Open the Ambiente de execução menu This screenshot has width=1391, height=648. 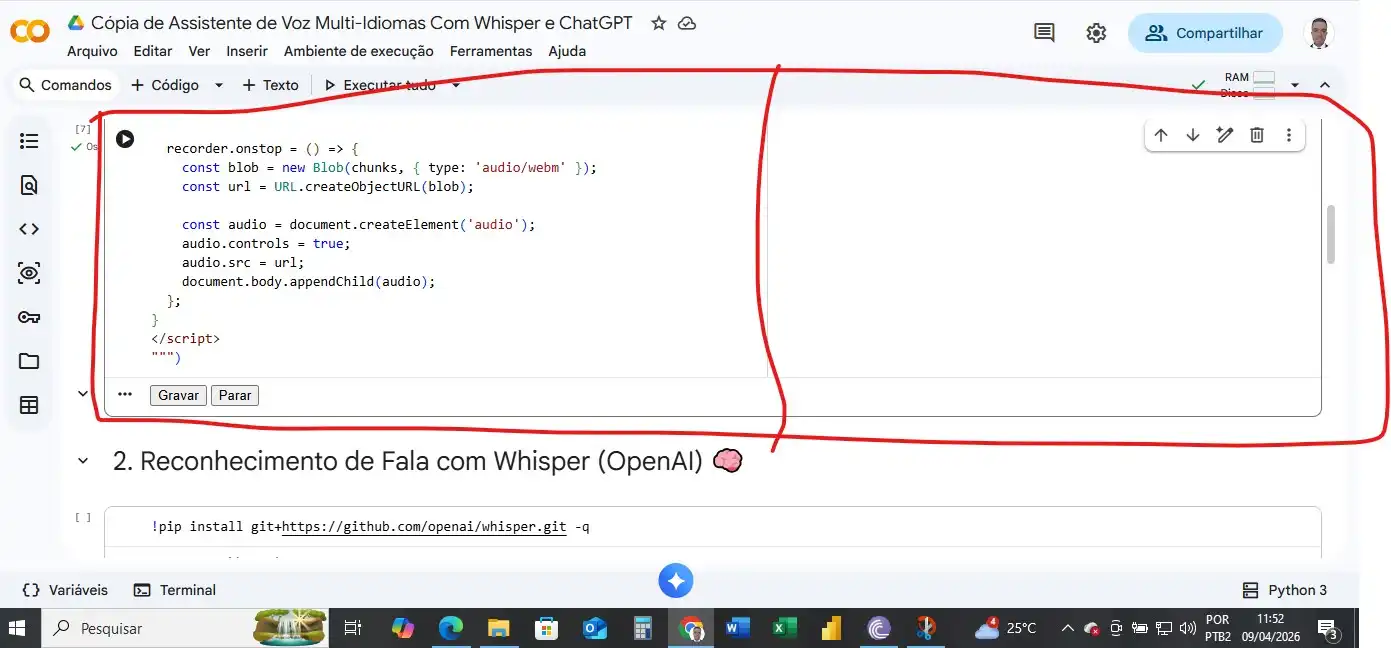358,51
